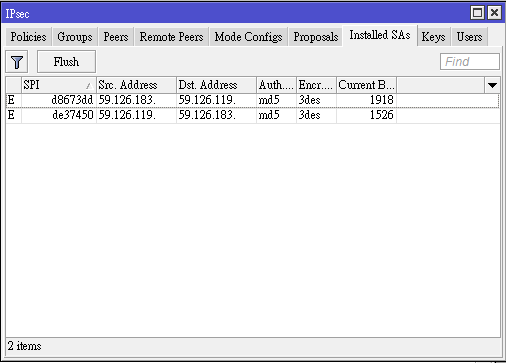Select the row with SPI d8673dd

[x=253, y=100]
